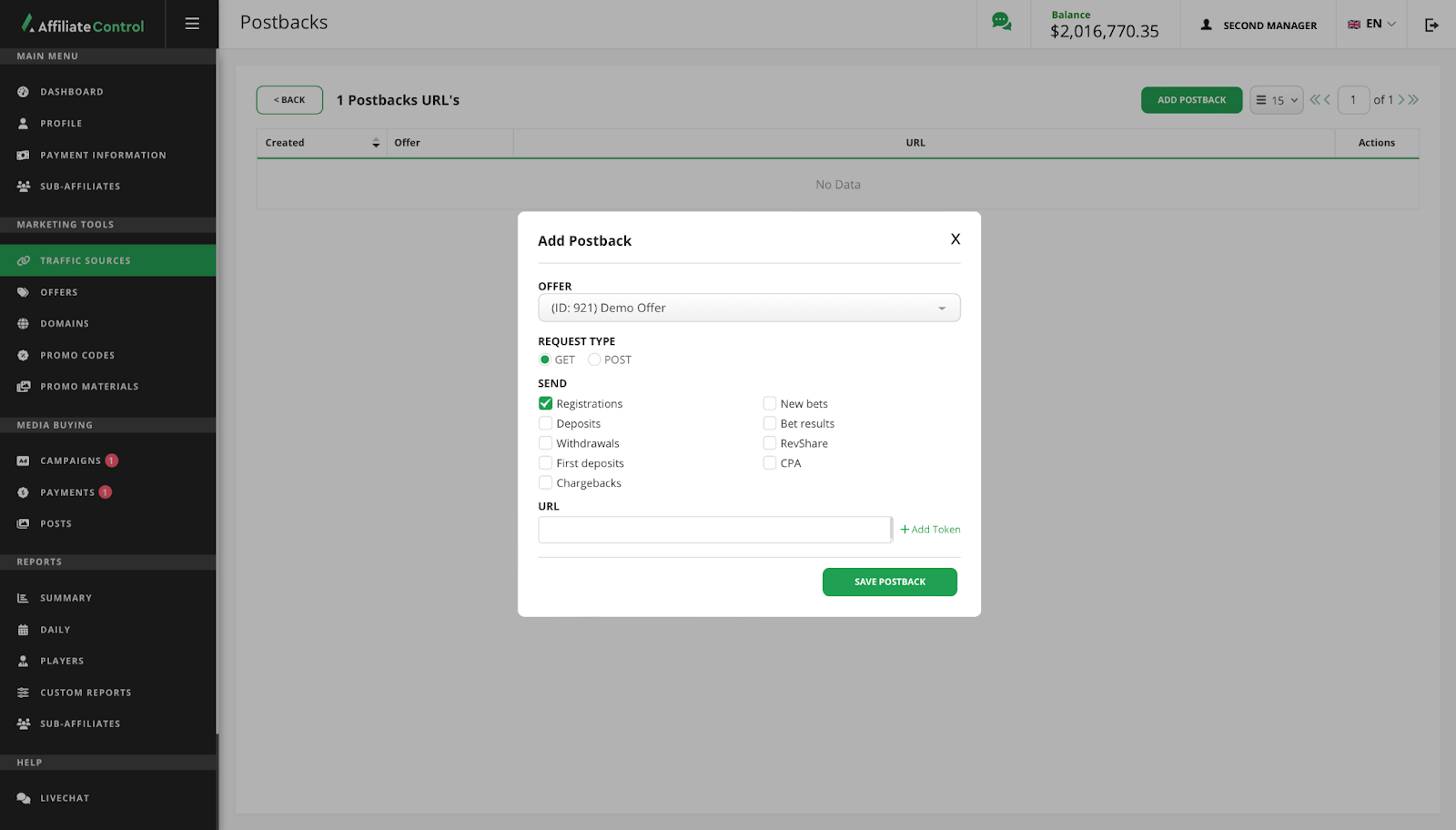Click the Campaigns icon in sidebar
This screenshot has width=1456, height=830.
point(24,461)
